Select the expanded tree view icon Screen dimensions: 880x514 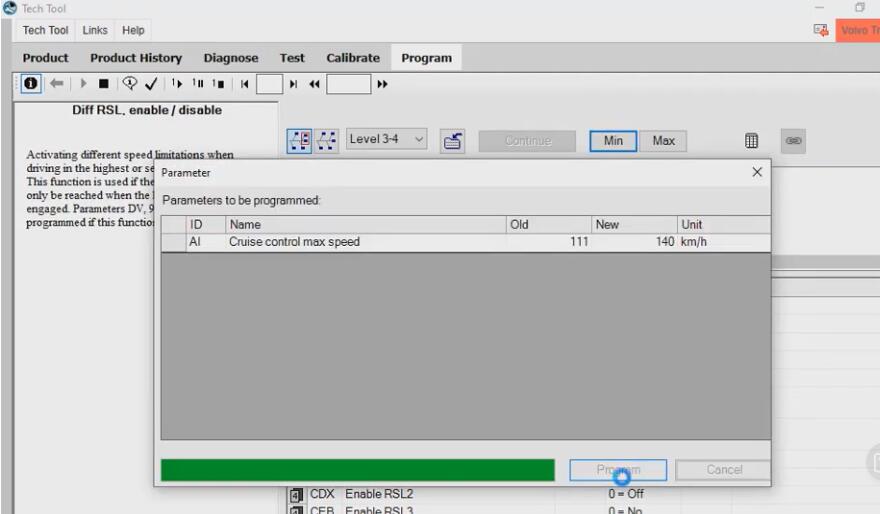point(300,140)
